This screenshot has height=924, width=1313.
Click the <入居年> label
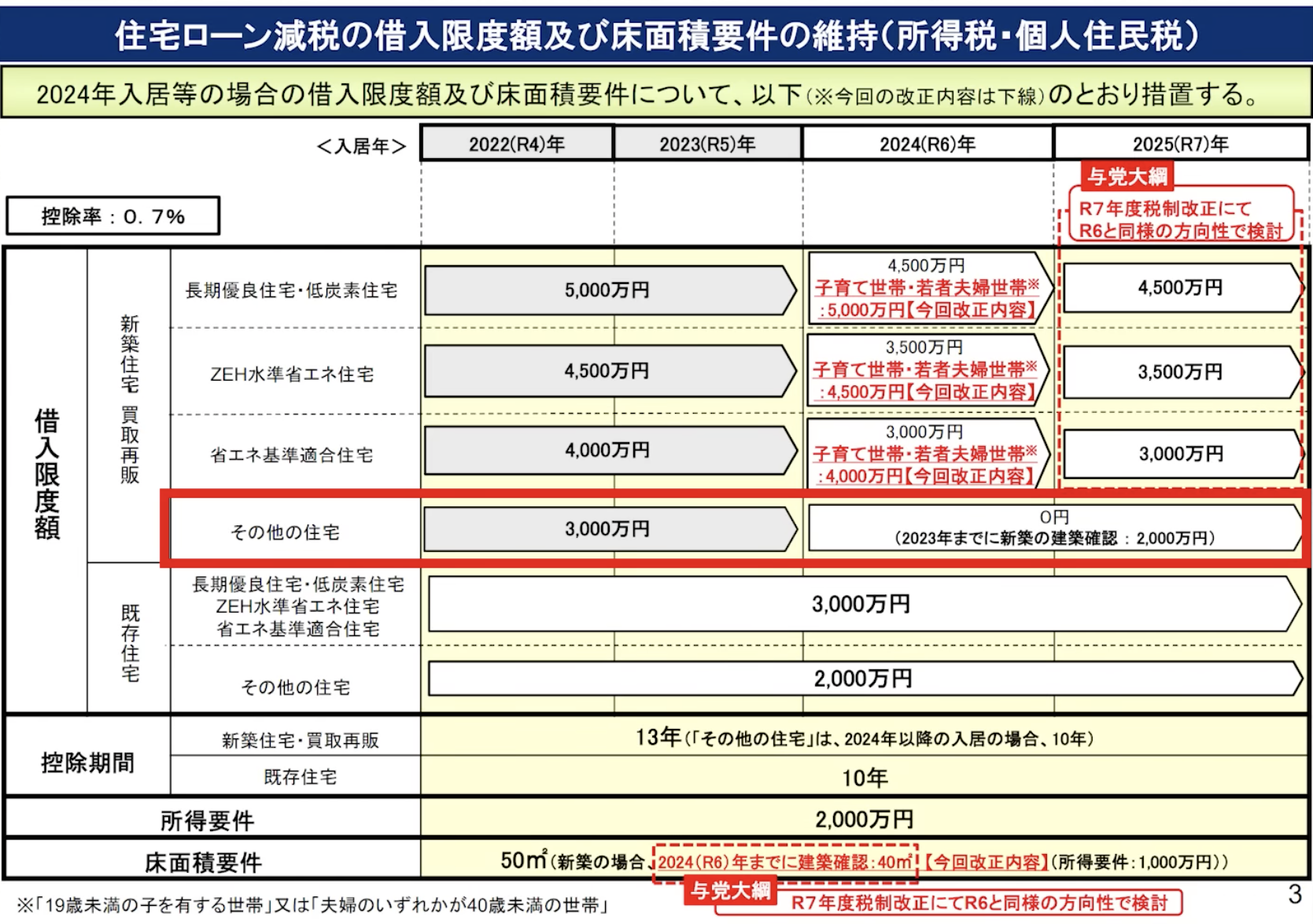pyautogui.click(x=361, y=146)
